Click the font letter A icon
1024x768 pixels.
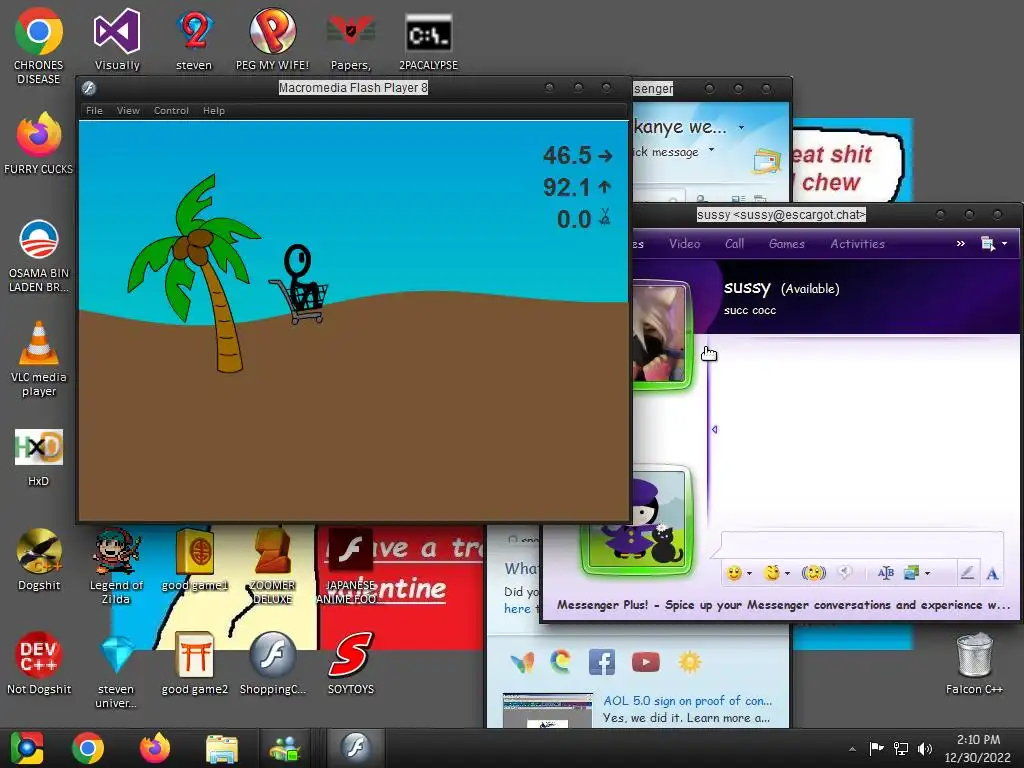pyautogui.click(x=992, y=574)
